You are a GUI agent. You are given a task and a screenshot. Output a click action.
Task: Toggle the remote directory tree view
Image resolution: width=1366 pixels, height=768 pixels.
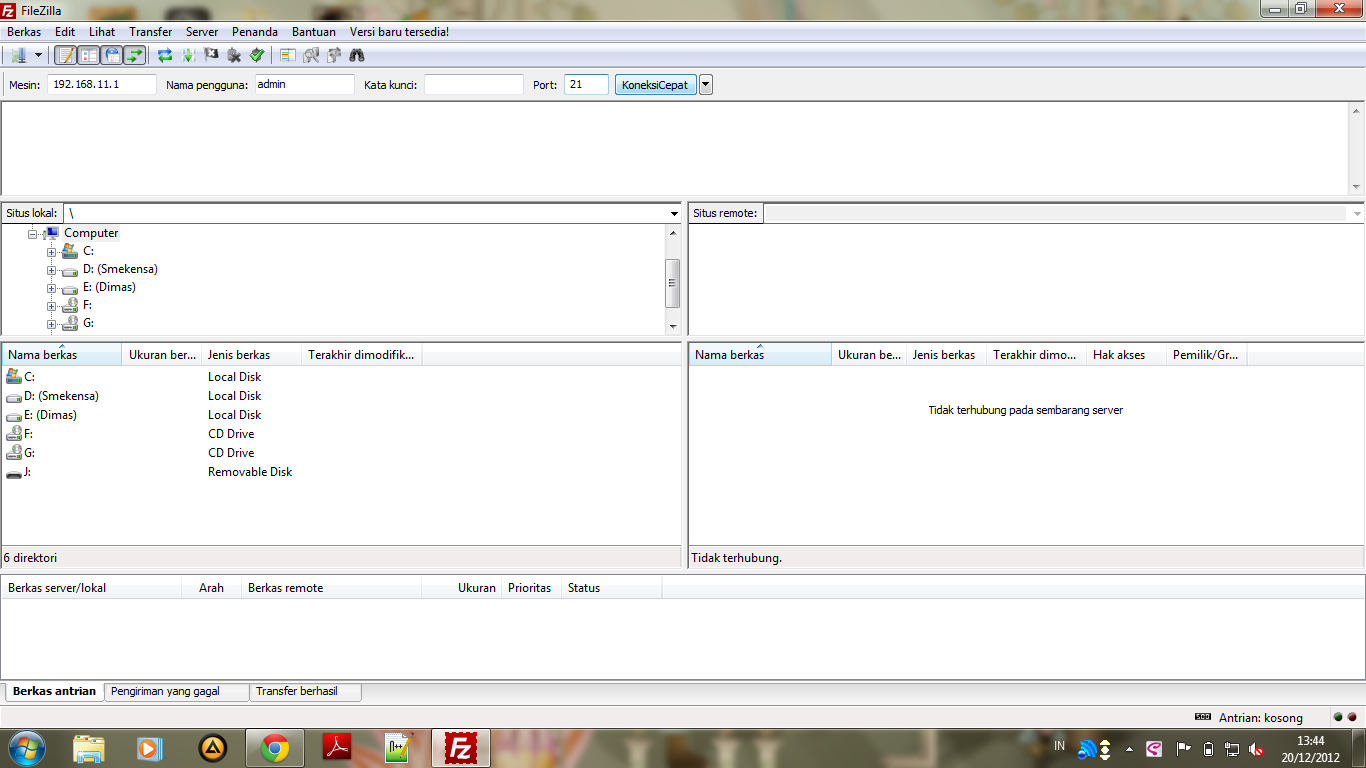[x=111, y=55]
